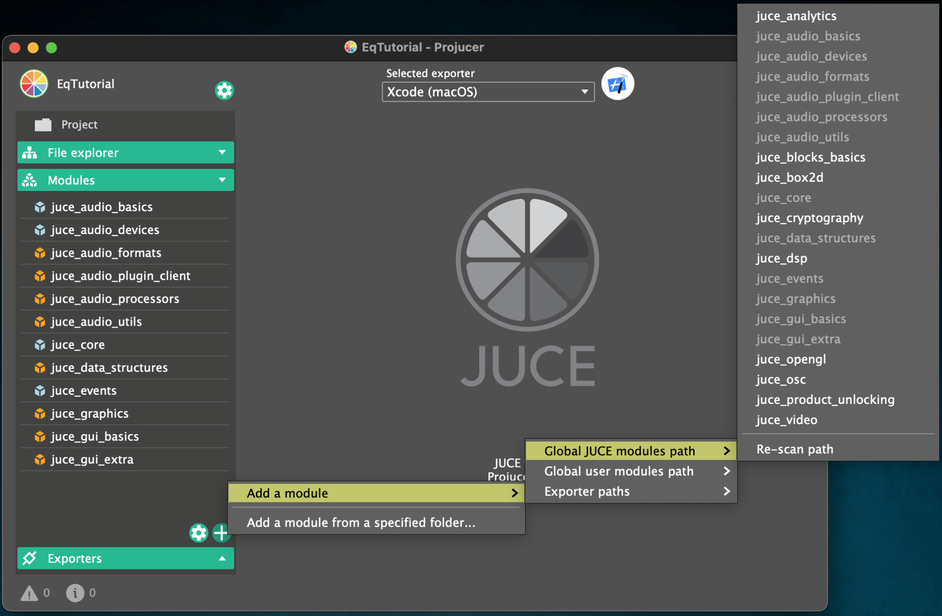Click the EqTutorial colorful project logo
The height and width of the screenshot is (616, 942).
[x=34, y=84]
